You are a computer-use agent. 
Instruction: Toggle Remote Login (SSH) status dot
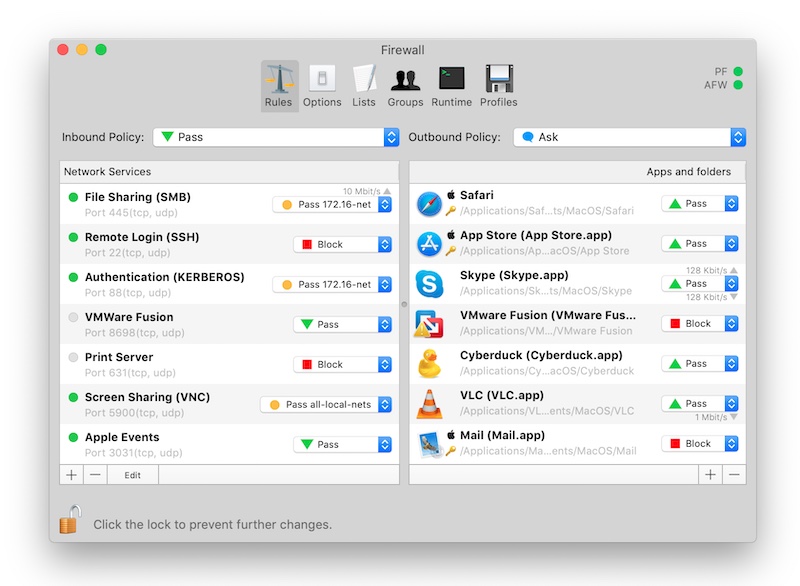[x=73, y=237]
